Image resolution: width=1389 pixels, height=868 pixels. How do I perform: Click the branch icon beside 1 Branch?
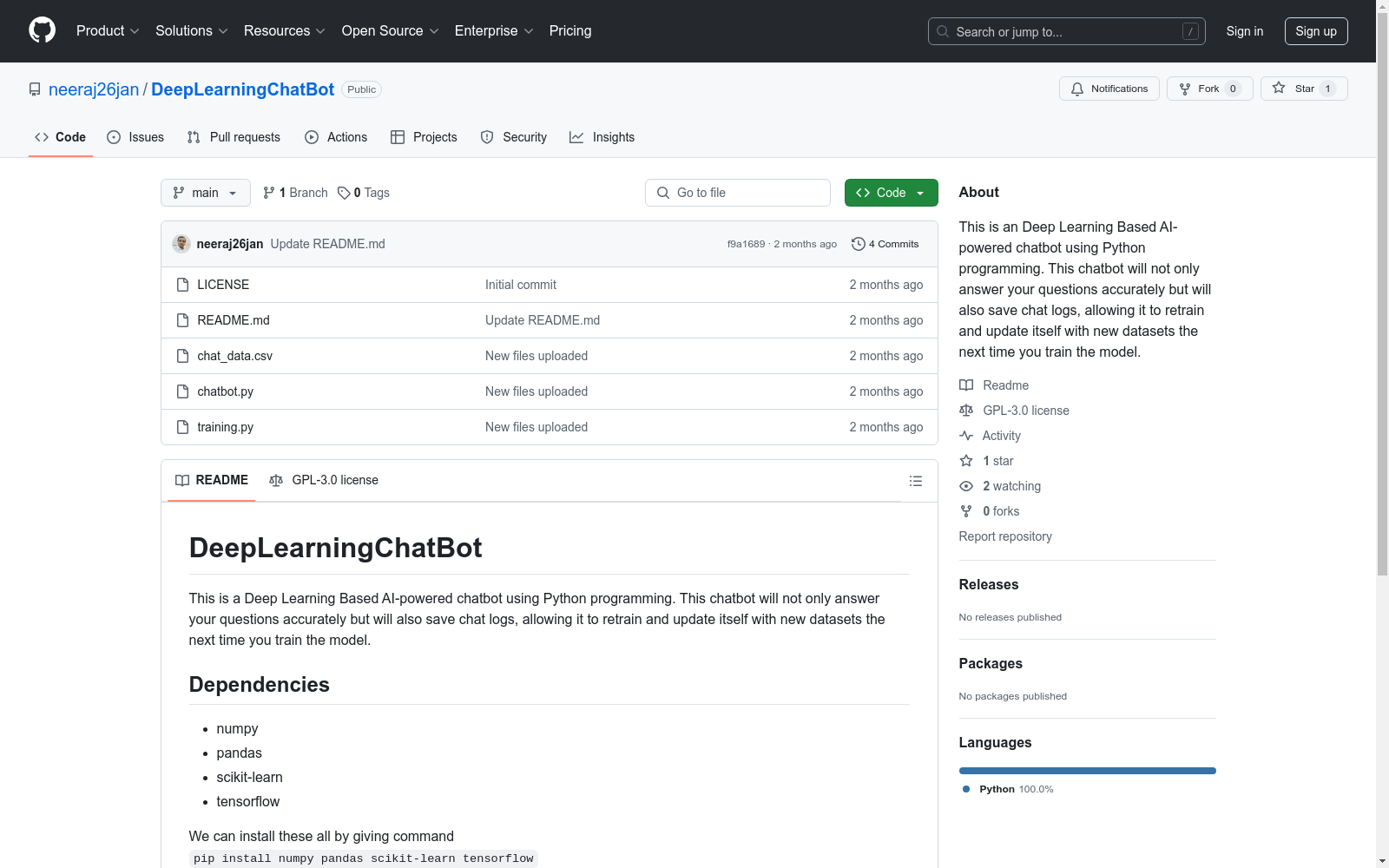[x=269, y=193]
